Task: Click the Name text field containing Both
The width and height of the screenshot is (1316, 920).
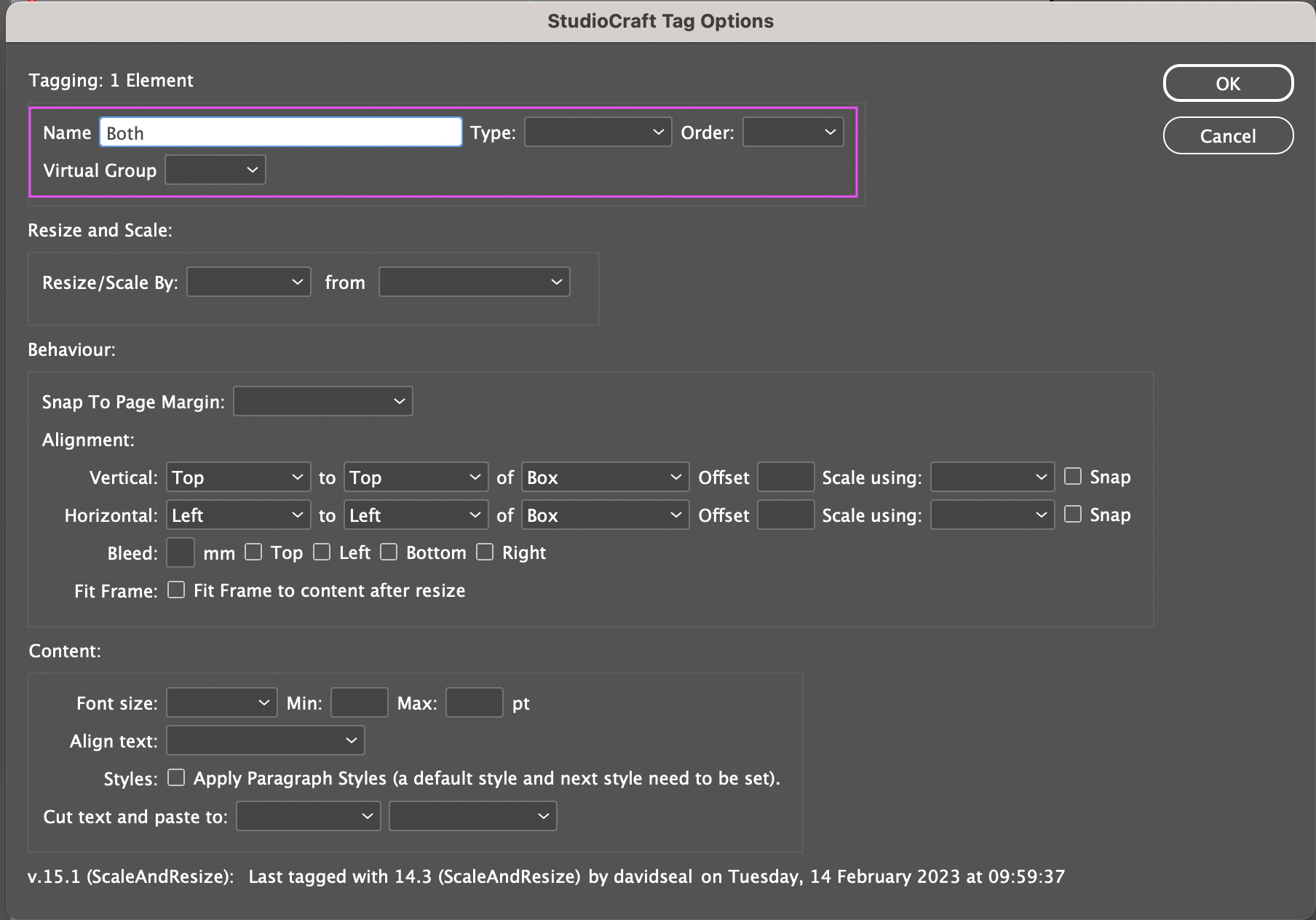Action: point(280,132)
